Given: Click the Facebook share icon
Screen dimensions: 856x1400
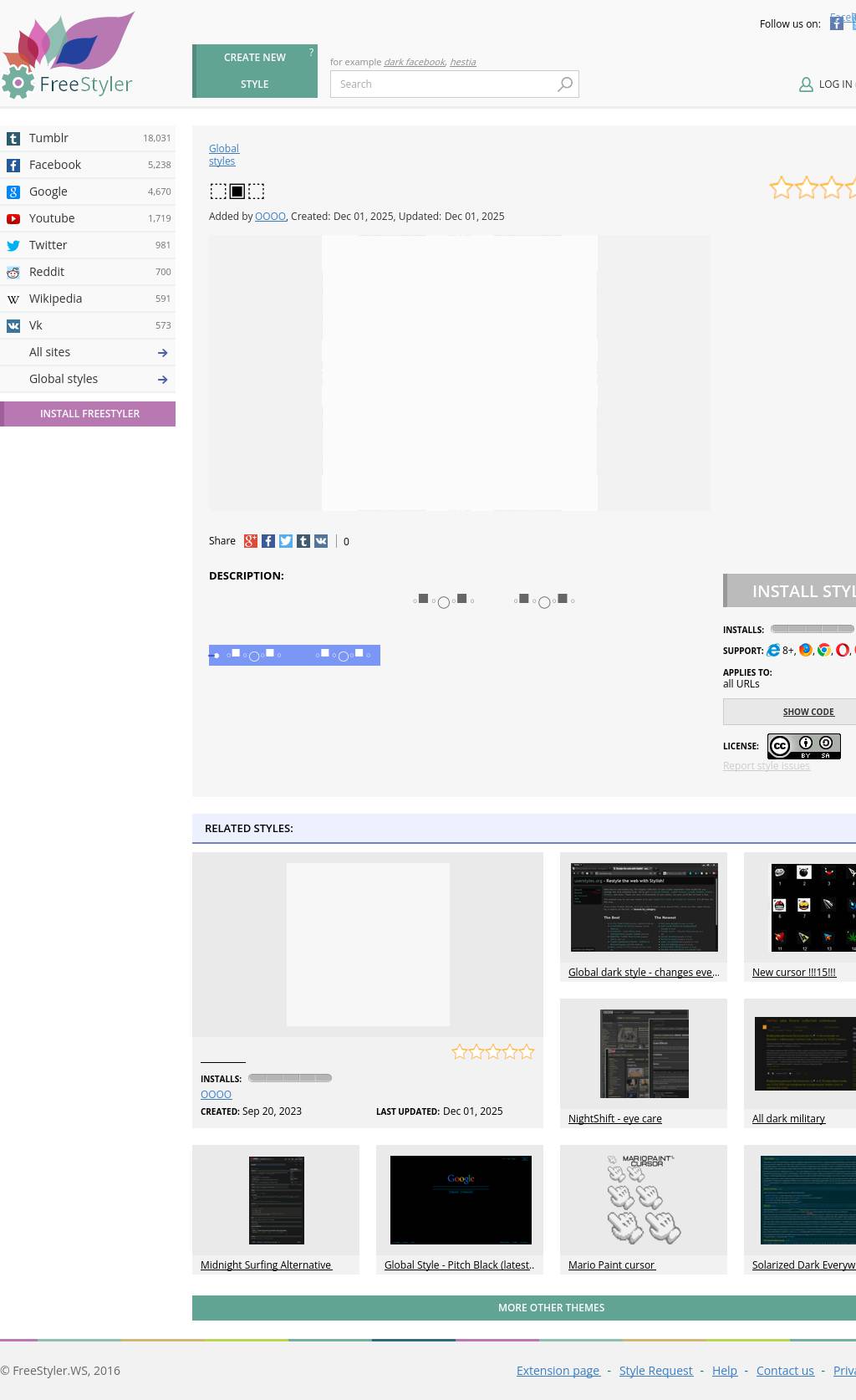Looking at the screenshot, I should click(x=268, y=541).
